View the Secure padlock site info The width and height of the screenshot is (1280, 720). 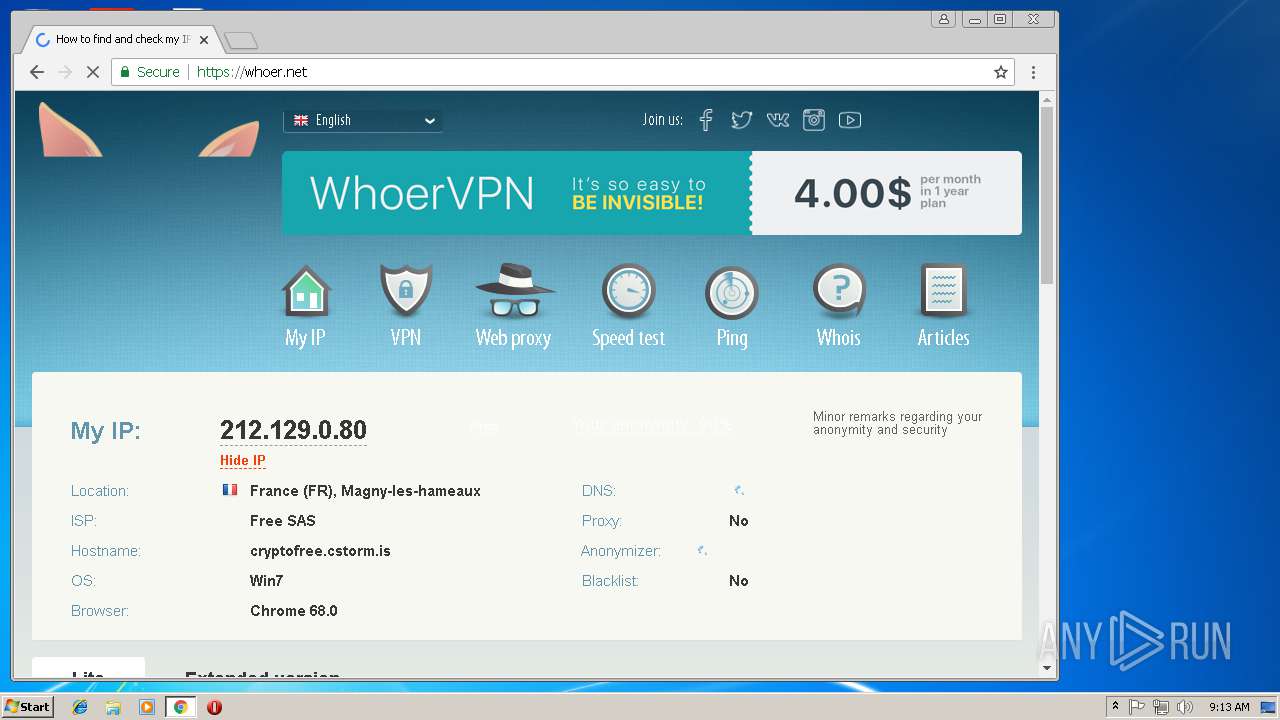[150, 72]
